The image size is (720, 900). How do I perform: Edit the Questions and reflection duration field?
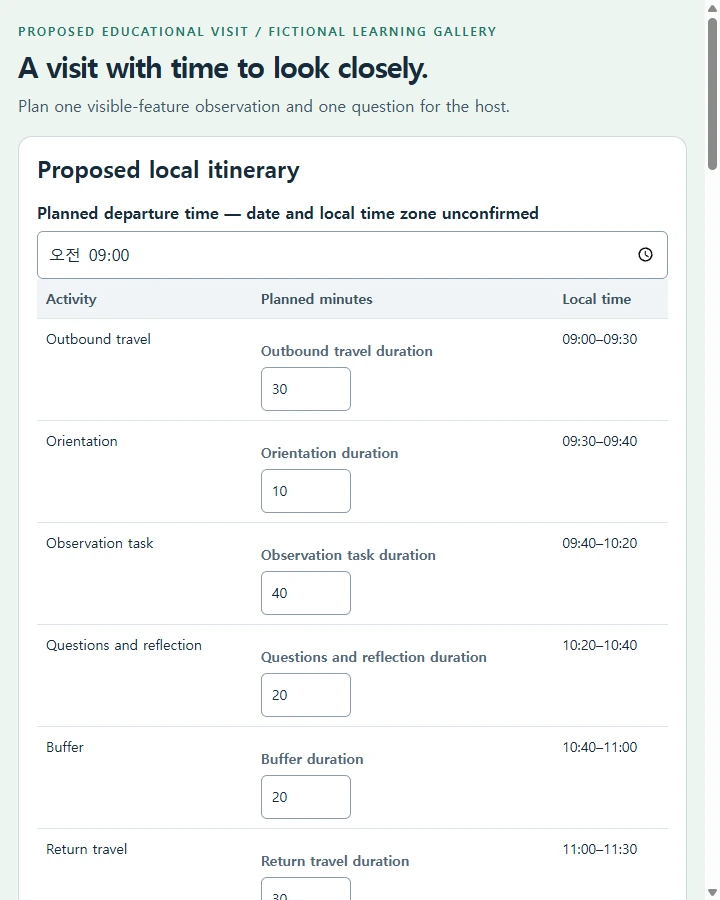point(305,695)
